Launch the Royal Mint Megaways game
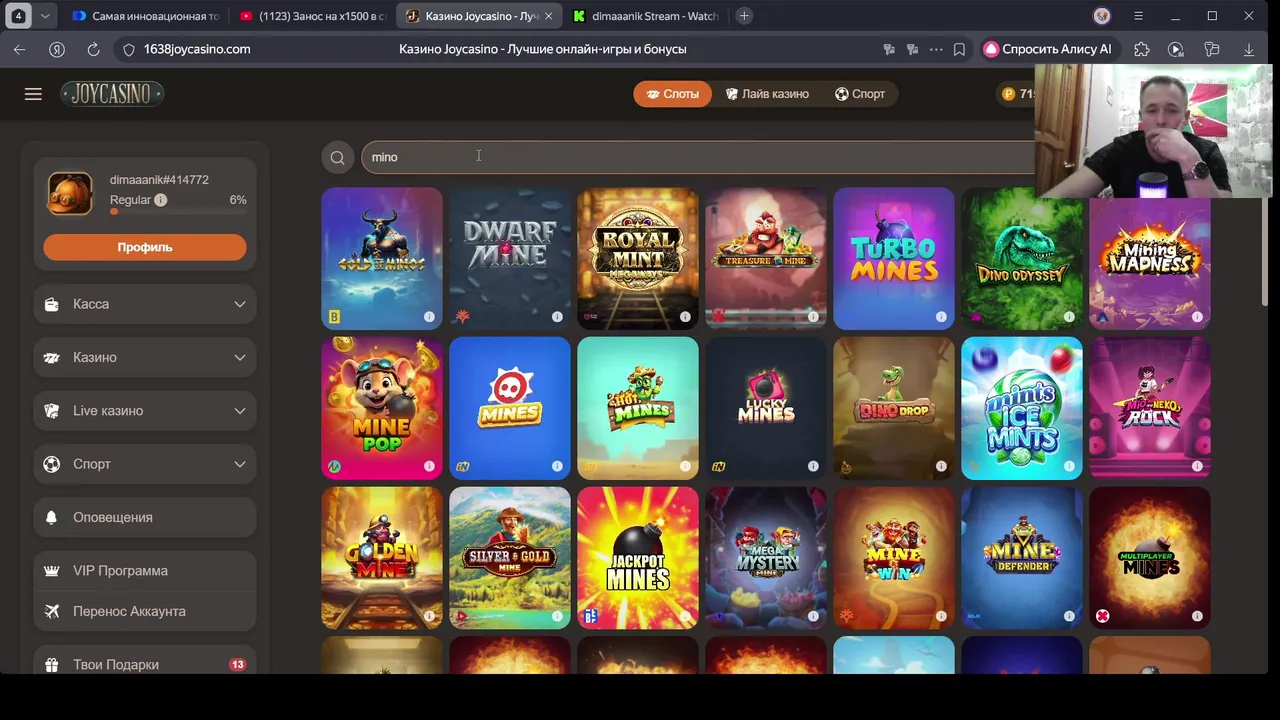This screenshot has height=720, width=1280. pyautogui.click(x=638, y=258)
